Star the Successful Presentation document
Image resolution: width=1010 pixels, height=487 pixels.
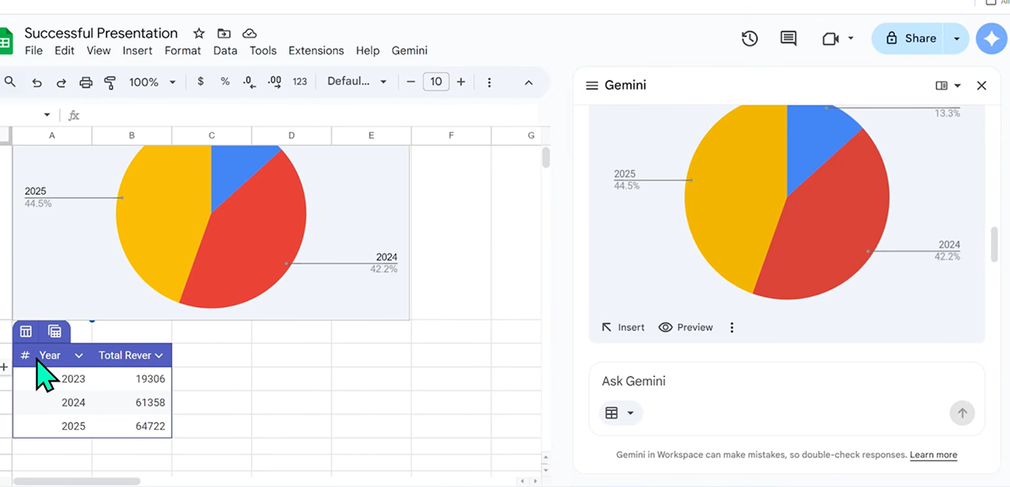[x=199, y=33]
